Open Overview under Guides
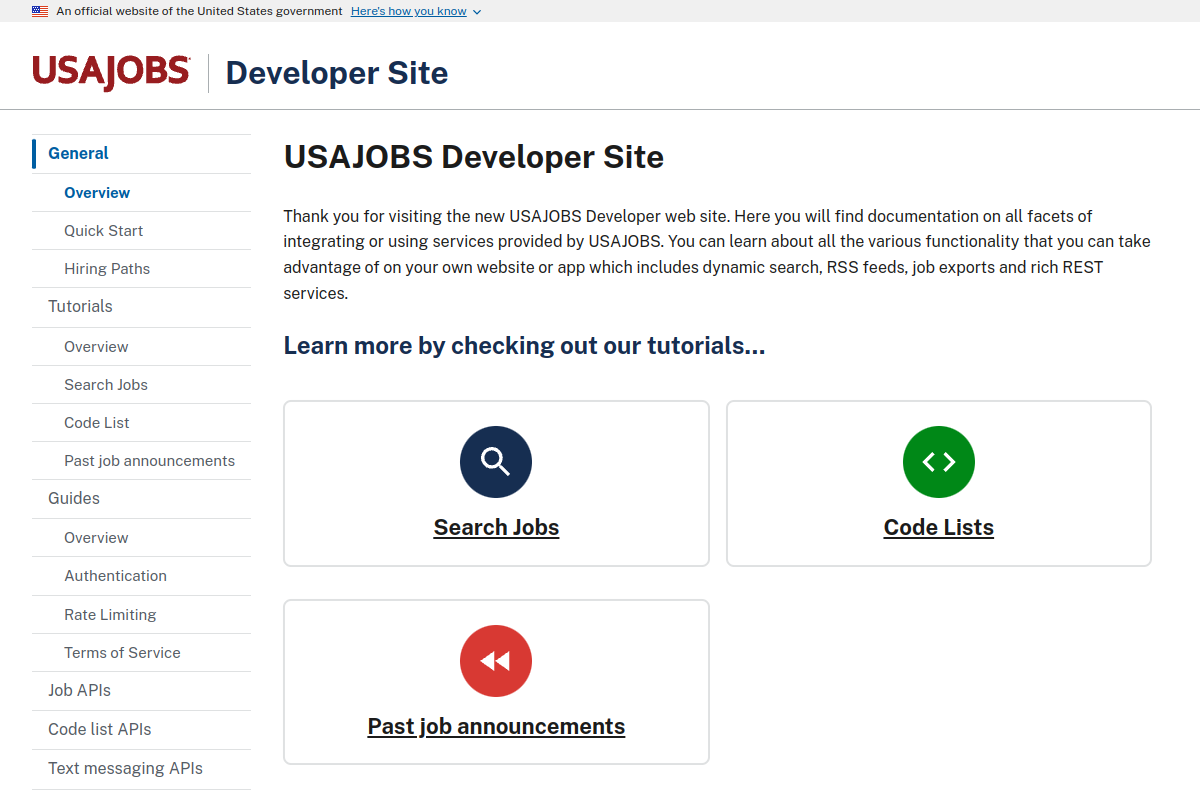Viewport: 1200px width, 800px height. 141,538
